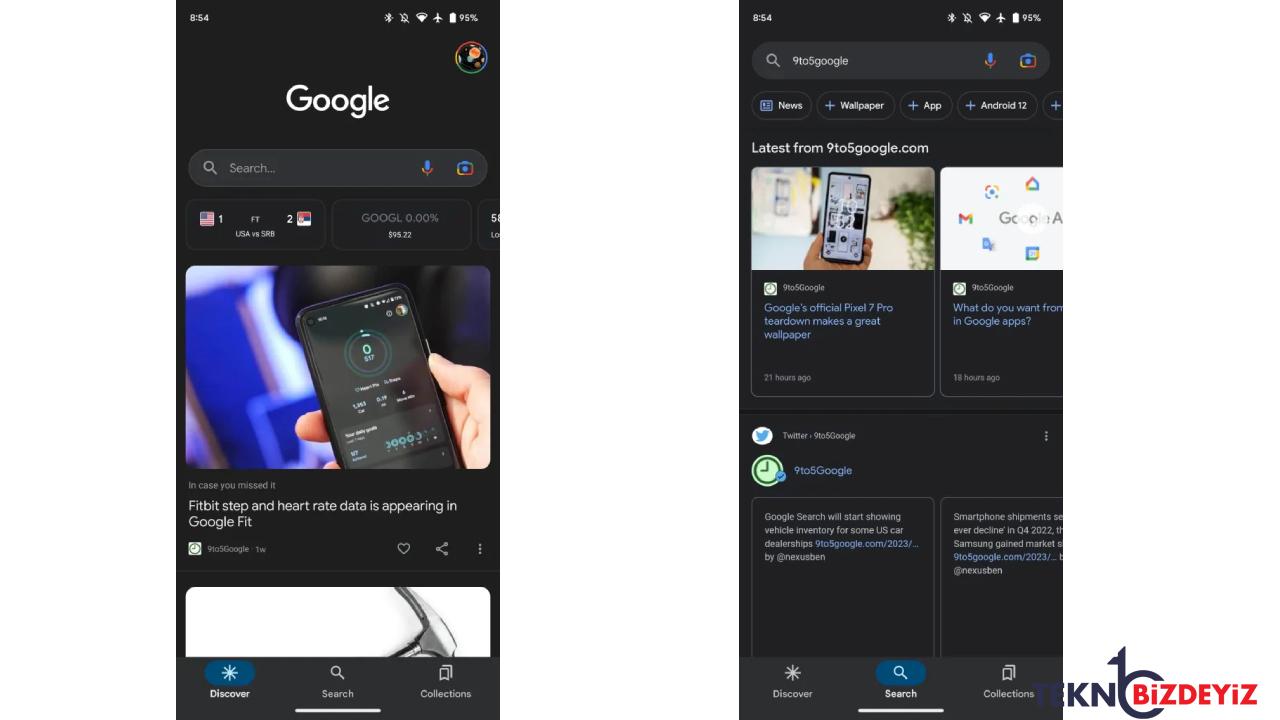This screenshot has width=1280, height=720.
Task: Open Google Lens in the Search... bar
Action: pos(464,168)
